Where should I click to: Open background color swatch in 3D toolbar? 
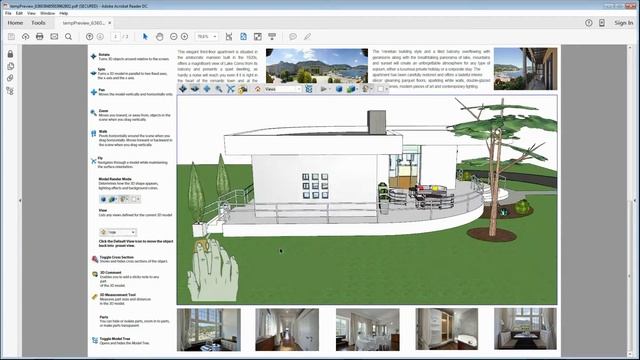click(x=382, y=89)
